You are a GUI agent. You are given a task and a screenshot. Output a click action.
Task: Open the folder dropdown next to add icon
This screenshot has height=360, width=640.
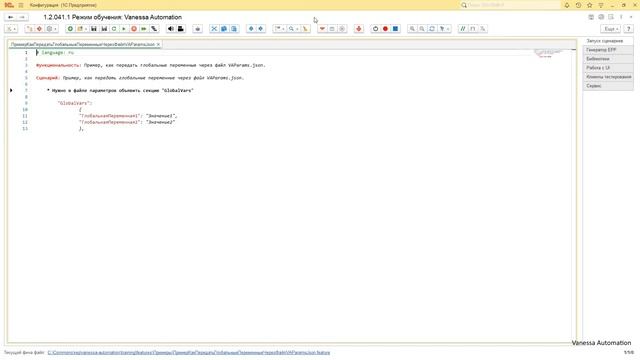coord(82,29)
